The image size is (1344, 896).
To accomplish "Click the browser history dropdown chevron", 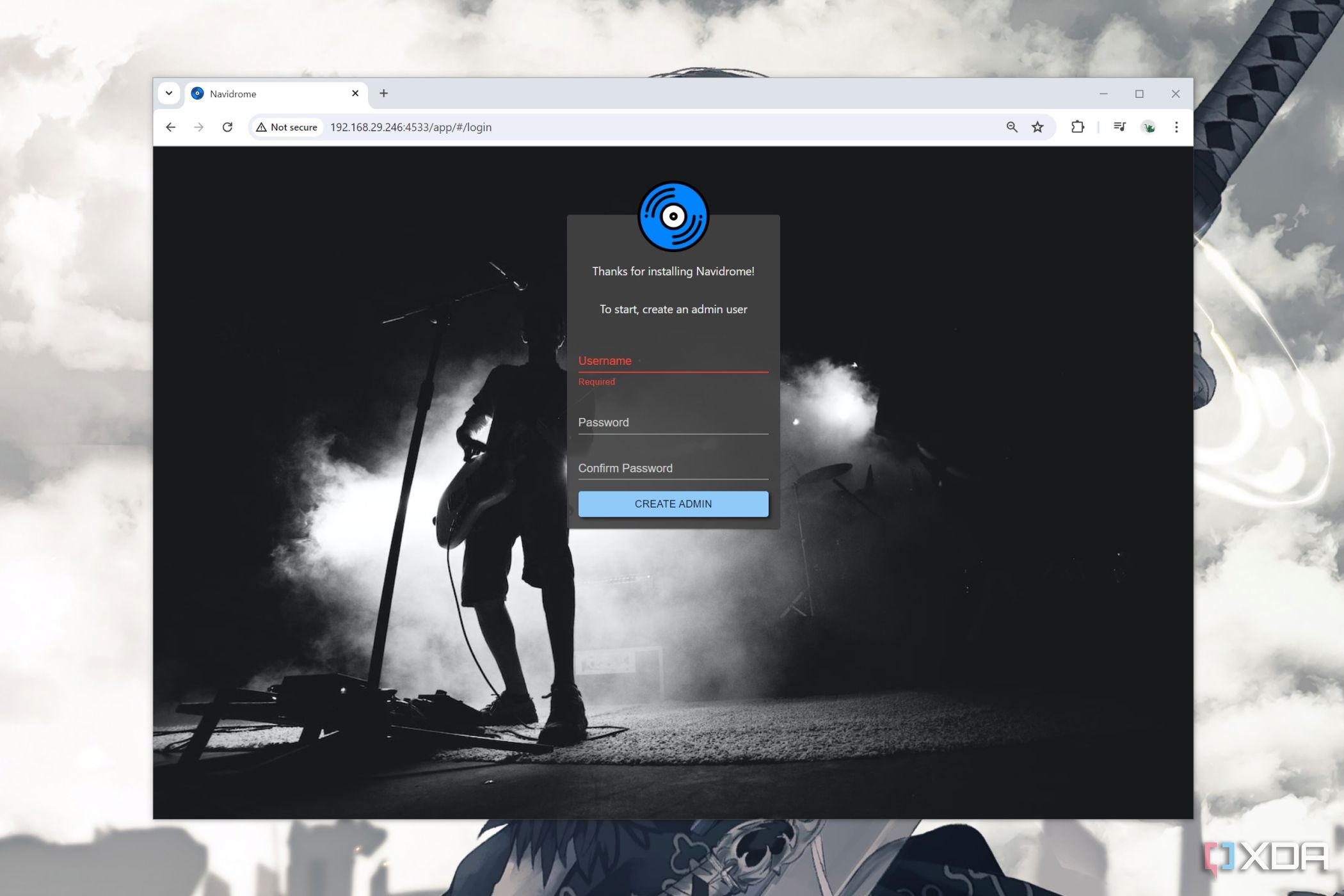I will coord(169,93).
